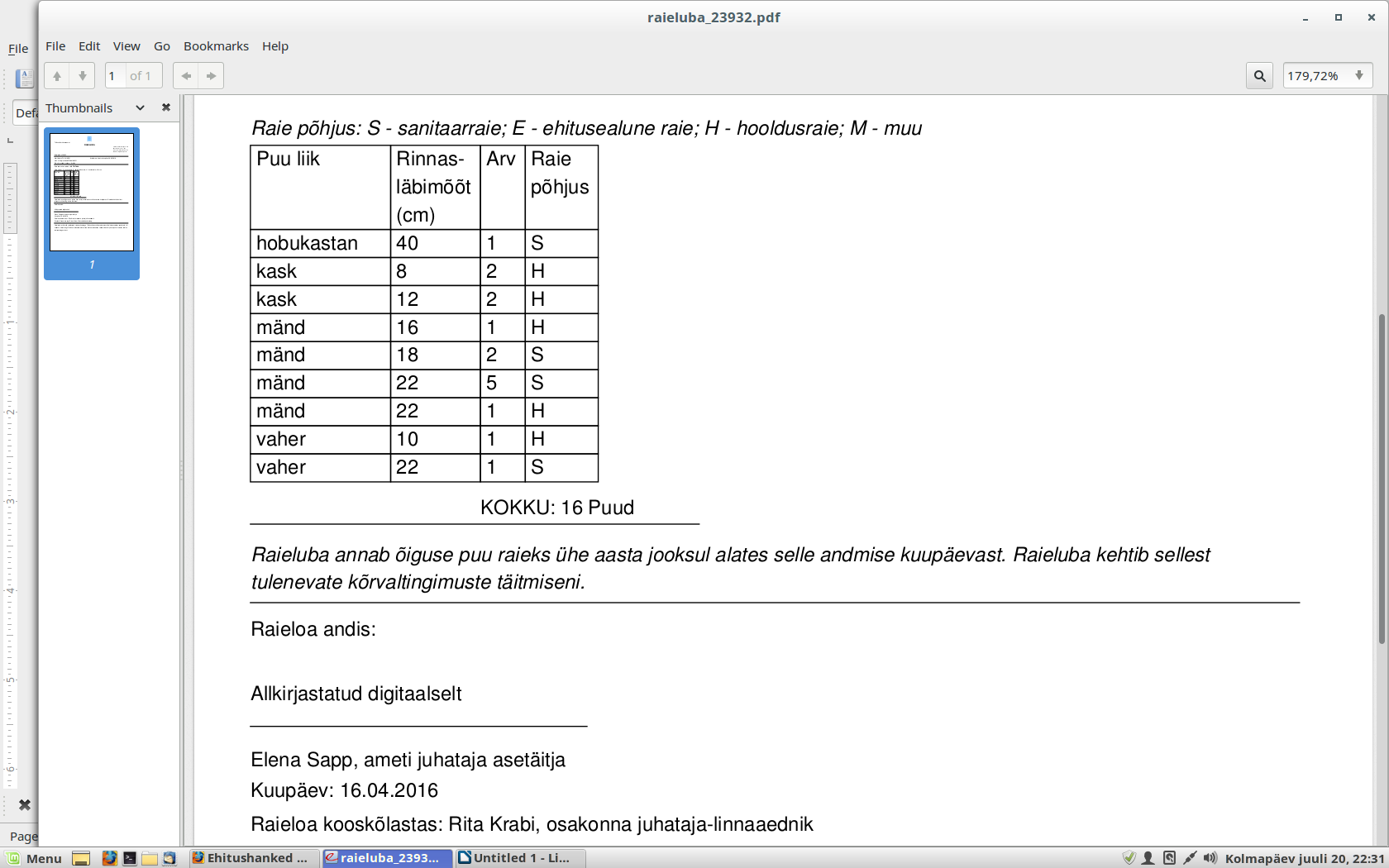1389x868 pixels.
Task: Open the View menu
Action: (126, 46)
